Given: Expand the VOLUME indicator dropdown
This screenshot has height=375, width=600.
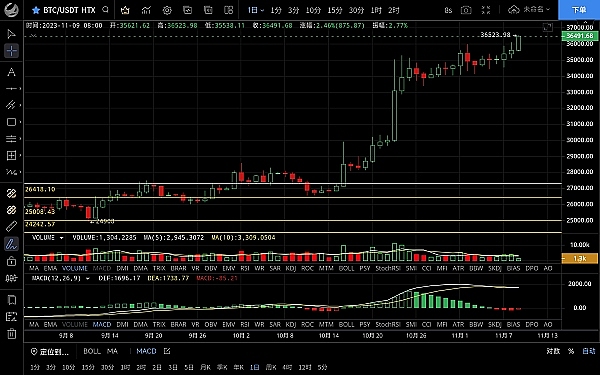Looking at the screenshot, I should pos(61,238).
